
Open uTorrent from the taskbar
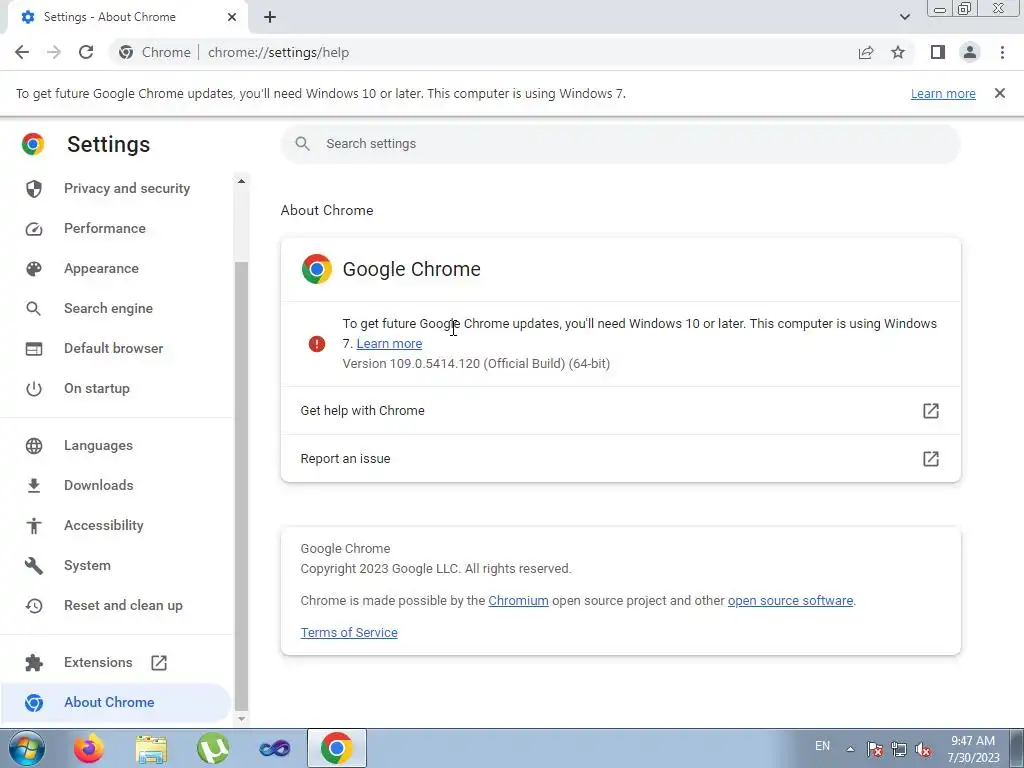tap(213, 748)
